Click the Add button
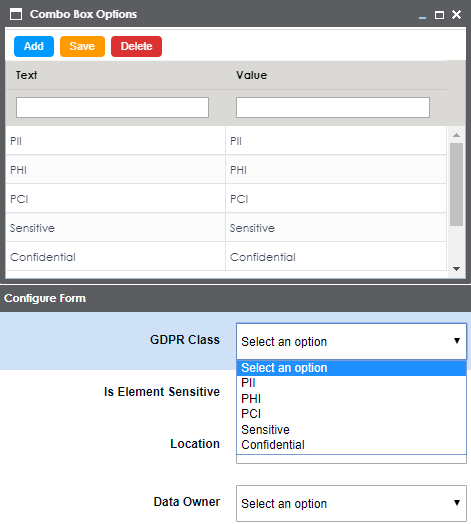Image resolution: width=471 pixels, height=524 pixels. pyautogui.click(x=34, y=46)
